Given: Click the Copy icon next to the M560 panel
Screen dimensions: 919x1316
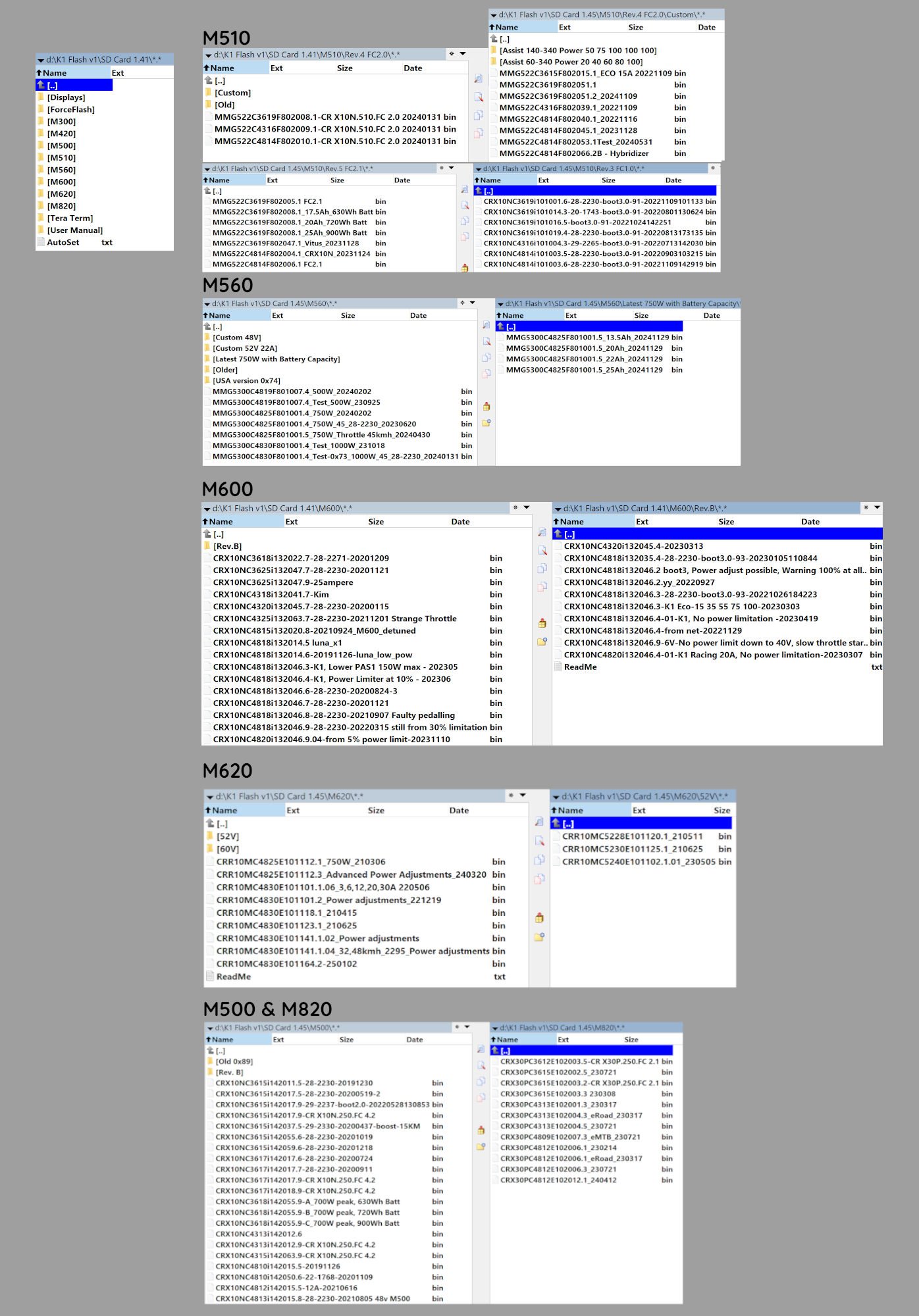Looking at the screenshot, I should pos(486,357).
